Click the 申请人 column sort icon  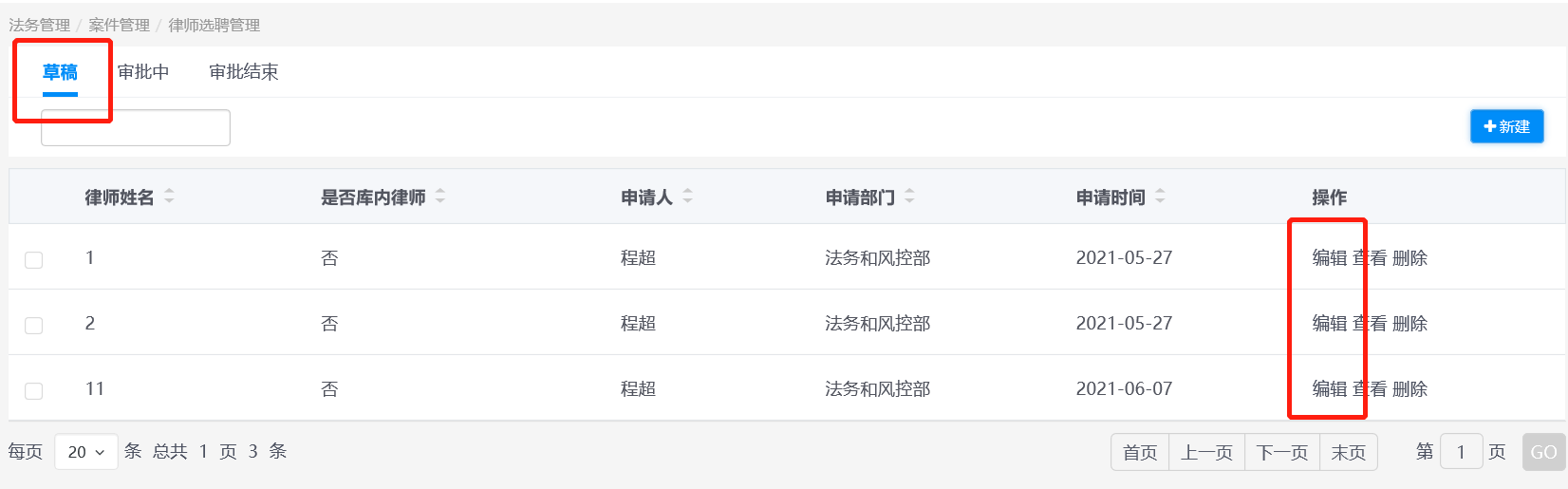pos(687,197)
